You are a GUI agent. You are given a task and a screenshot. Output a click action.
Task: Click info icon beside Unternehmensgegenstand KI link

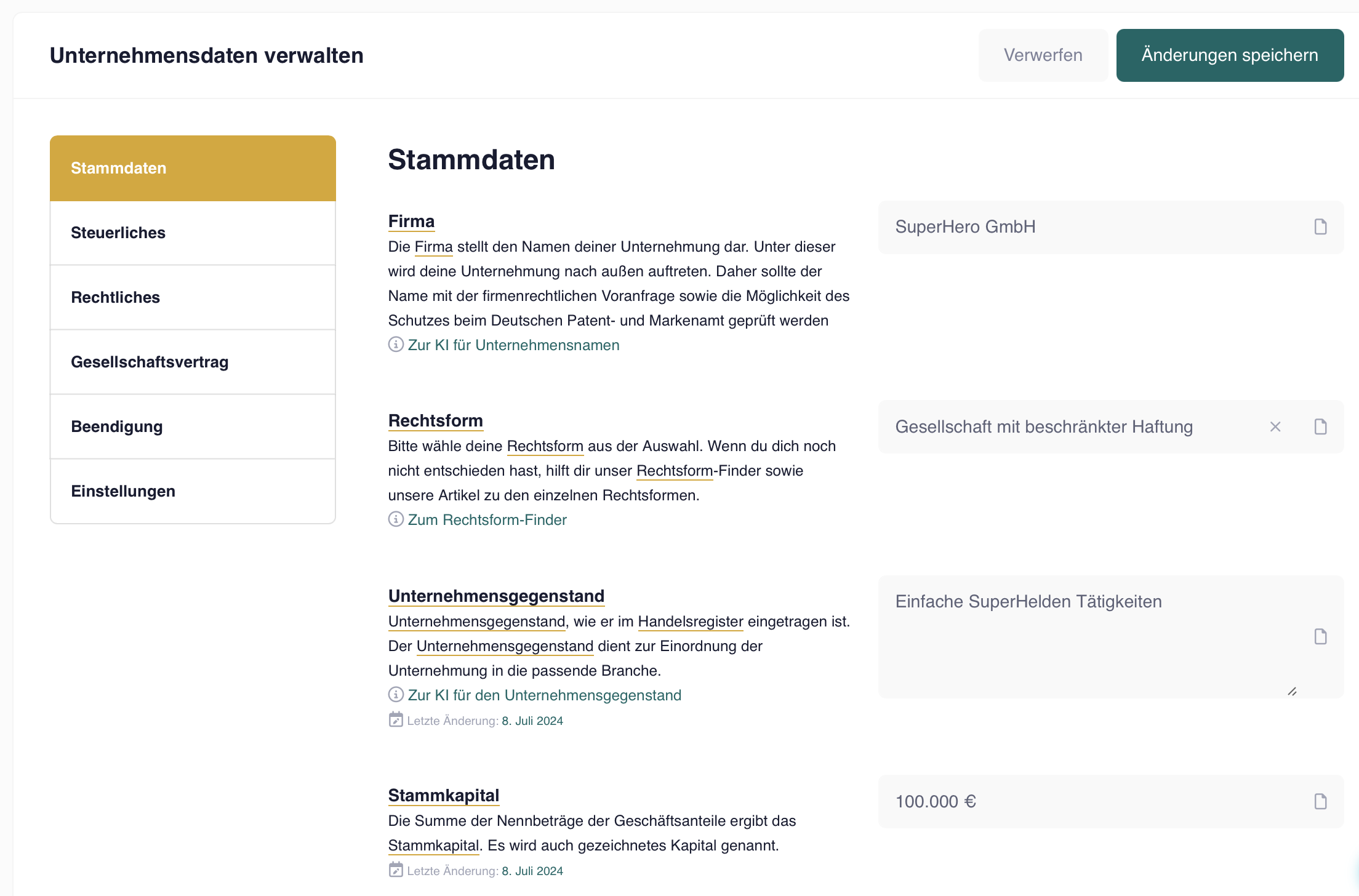tap(396, 695)
